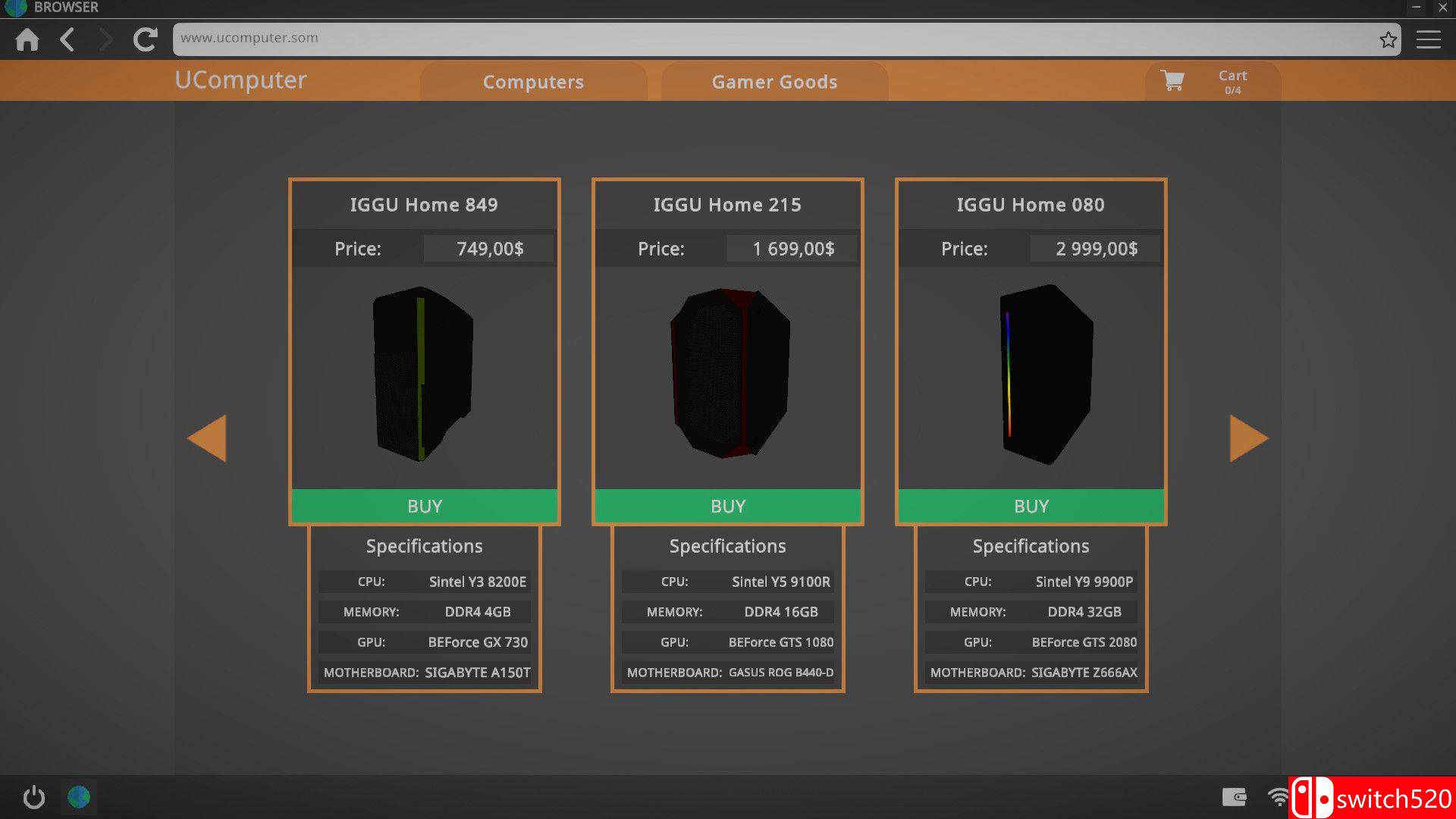The image size is (1456, 819).
Task: Show previous computers with left arrow
Action: tap(207, 438)
